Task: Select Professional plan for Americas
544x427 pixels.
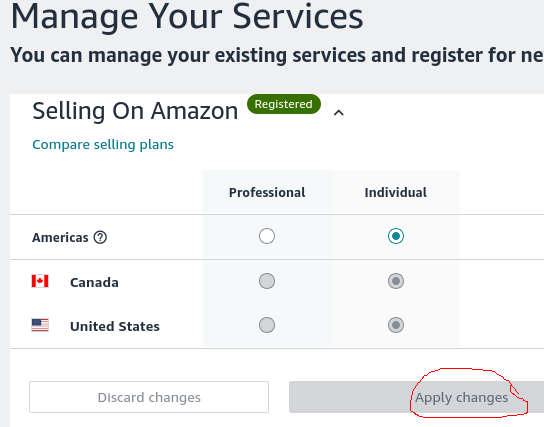Action: pyautogui.click(x=267, y=236)
